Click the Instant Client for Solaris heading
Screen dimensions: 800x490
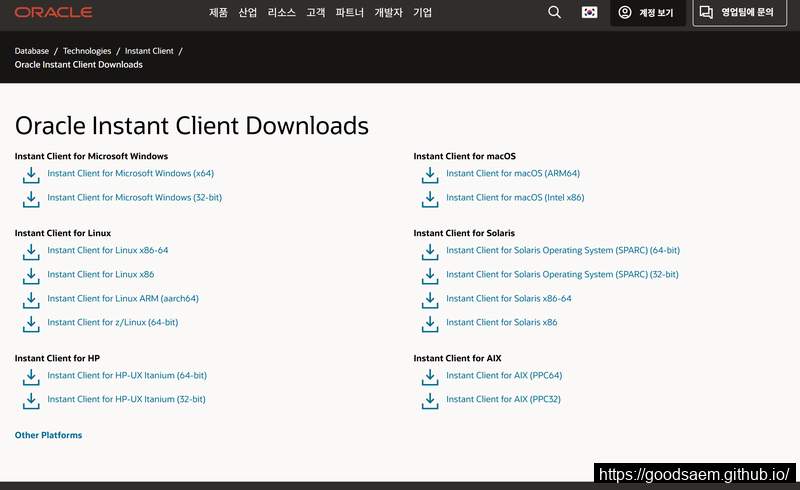click(x=464, y=233)
